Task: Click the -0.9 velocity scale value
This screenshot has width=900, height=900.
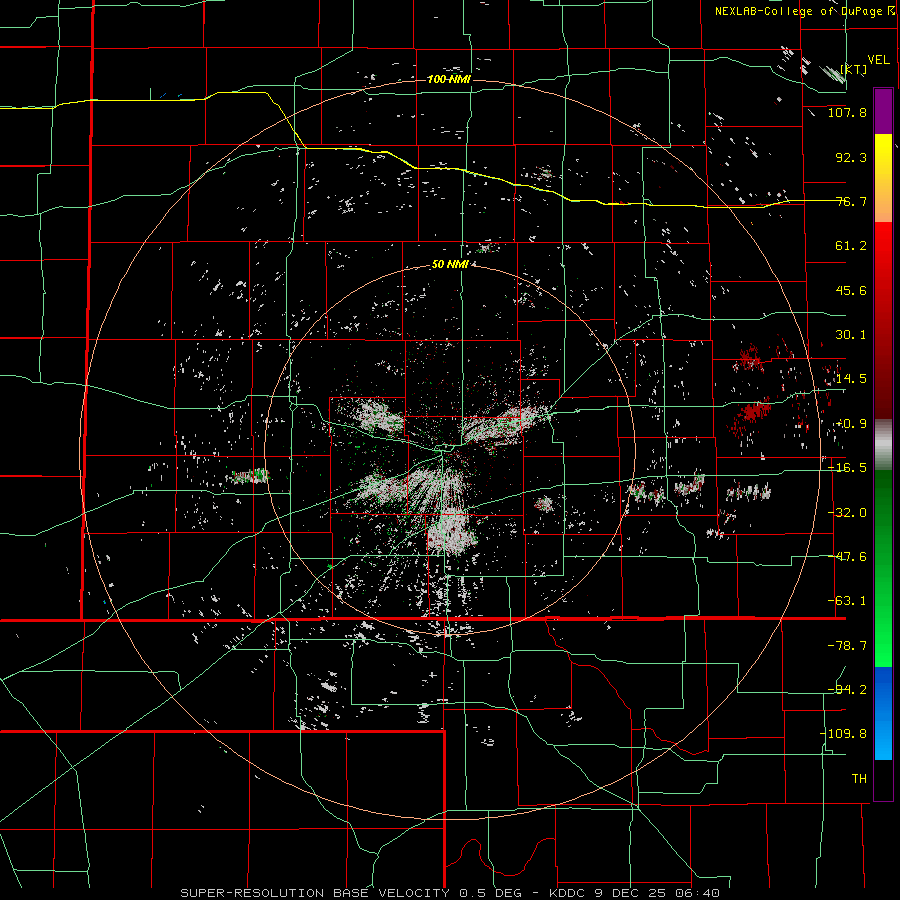Action: (851, 424)
